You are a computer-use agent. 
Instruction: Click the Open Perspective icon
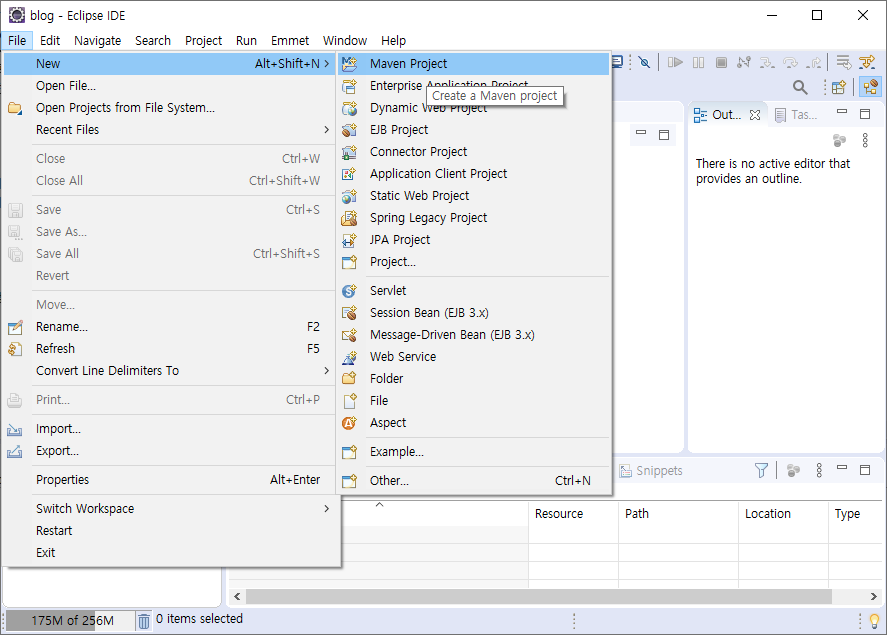839,87
